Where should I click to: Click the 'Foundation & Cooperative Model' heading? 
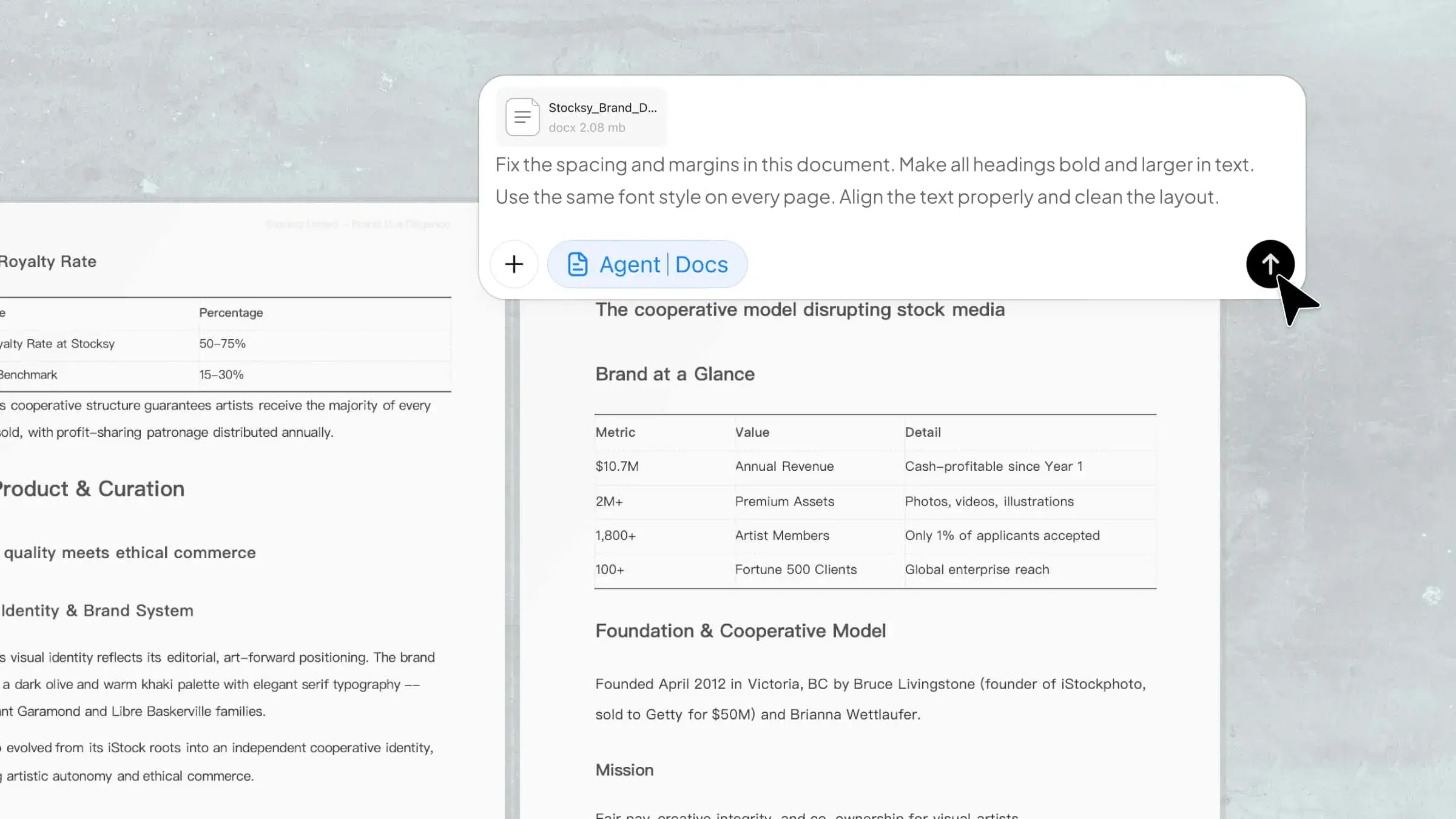click(x=740, y=630)
